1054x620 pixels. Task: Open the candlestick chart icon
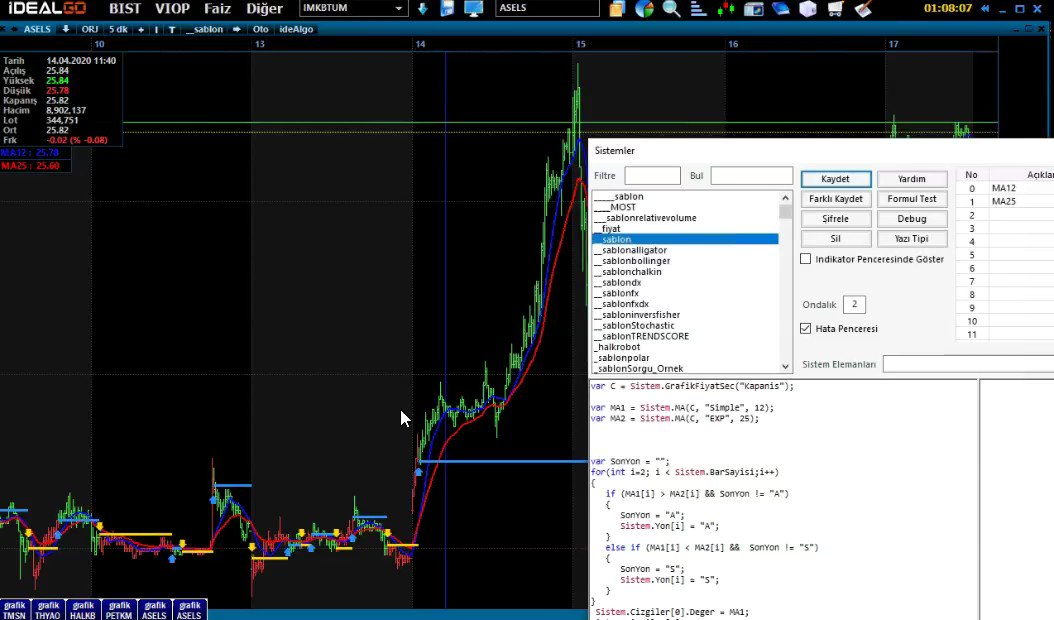click(726, 9)
